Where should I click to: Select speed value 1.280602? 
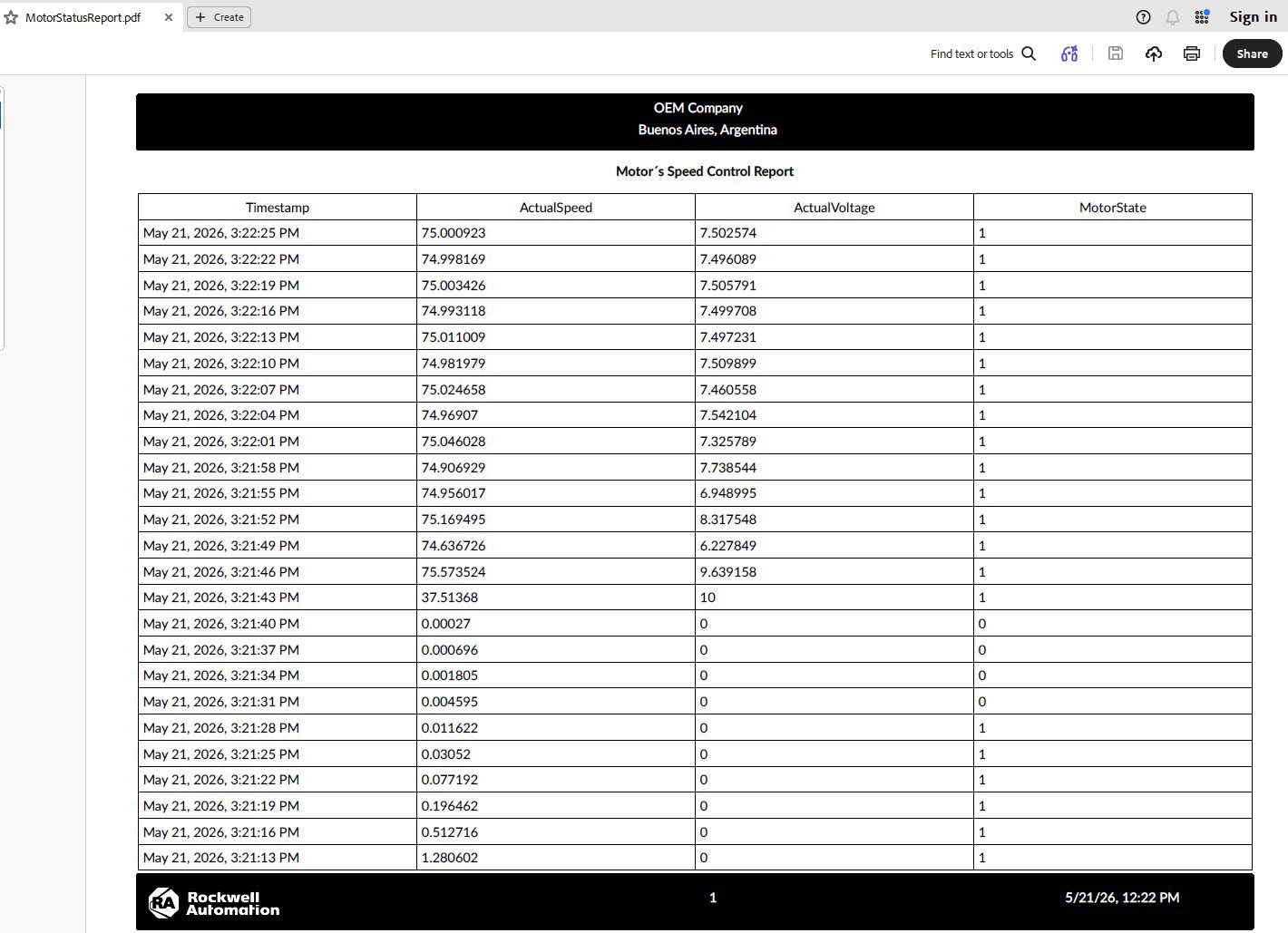coord(450,858)
